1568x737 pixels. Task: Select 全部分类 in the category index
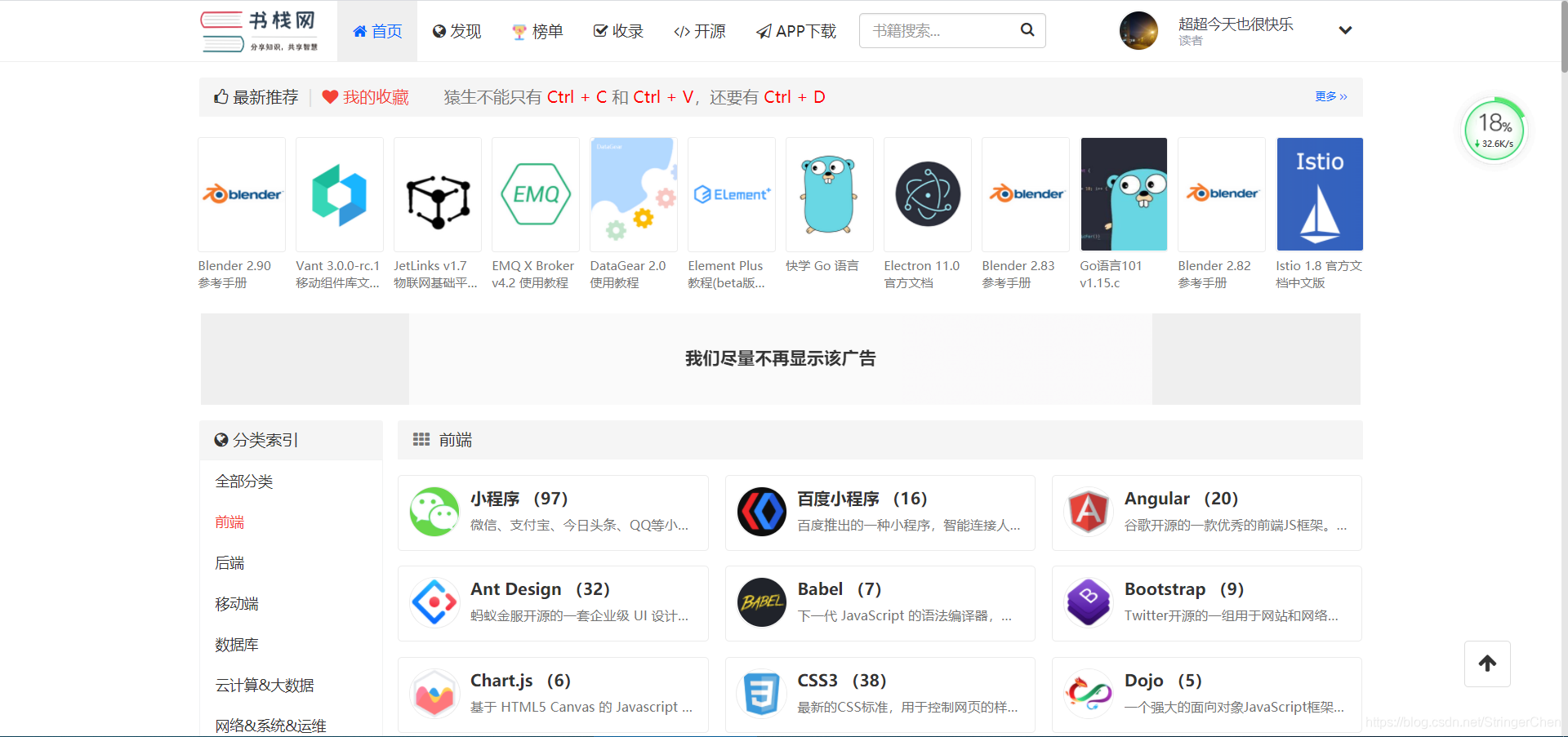[x=244, y=482]
